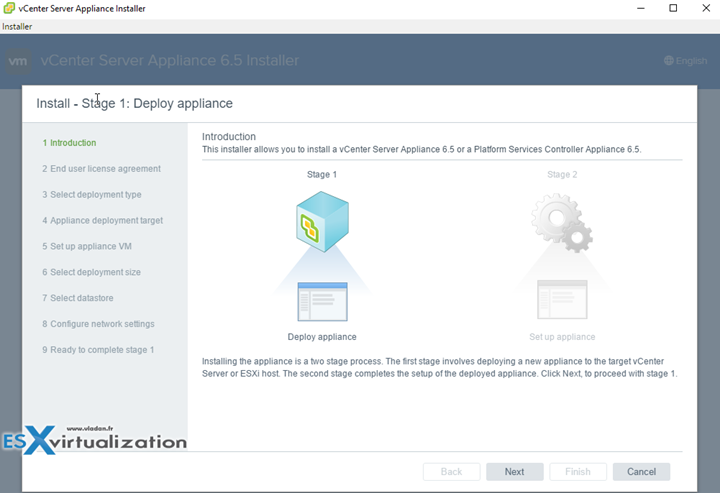Click the Deploy appliance window icon

[322, 302]
